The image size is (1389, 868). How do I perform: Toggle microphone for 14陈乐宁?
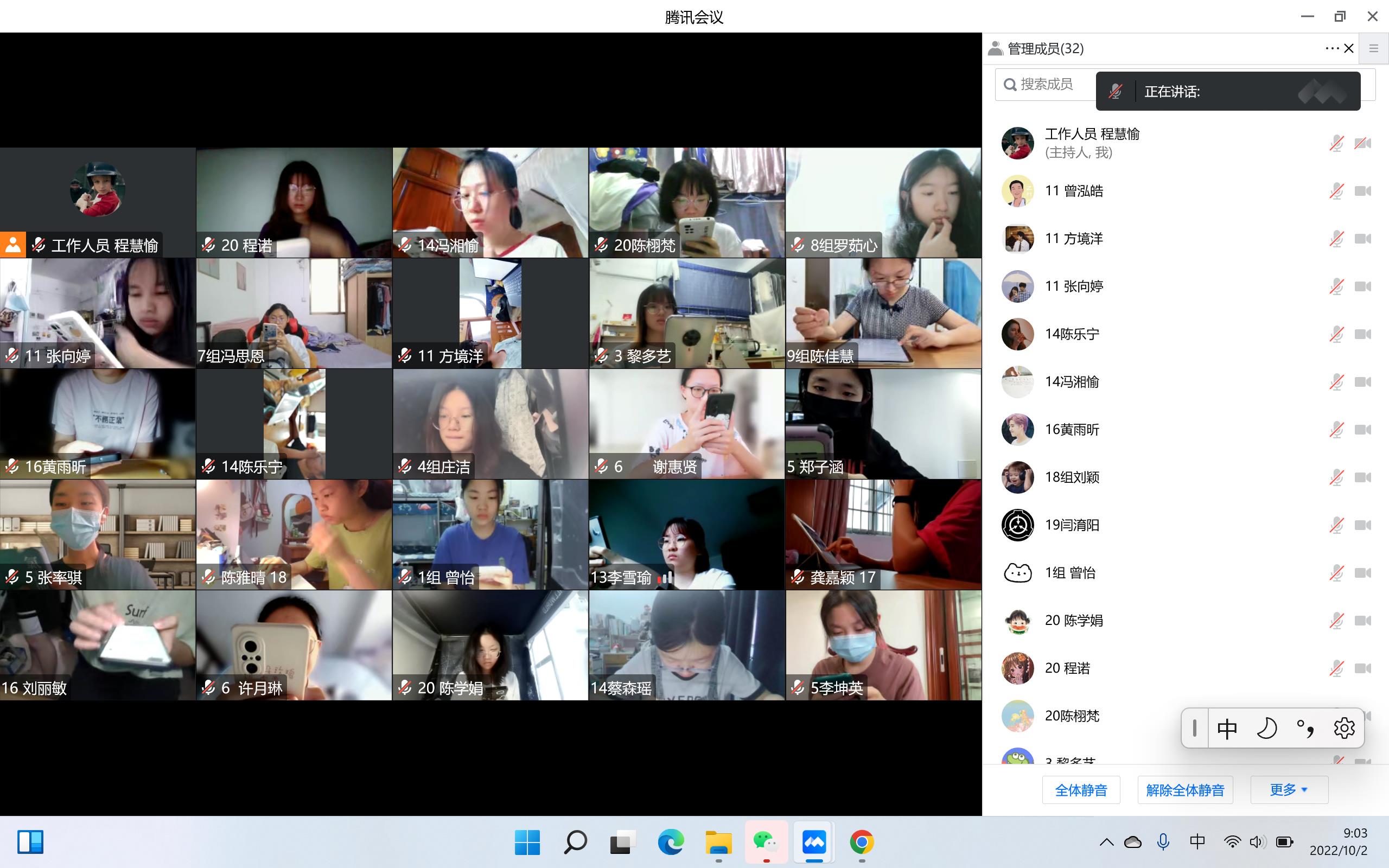pyautogui.click(x=1336, y=334)
